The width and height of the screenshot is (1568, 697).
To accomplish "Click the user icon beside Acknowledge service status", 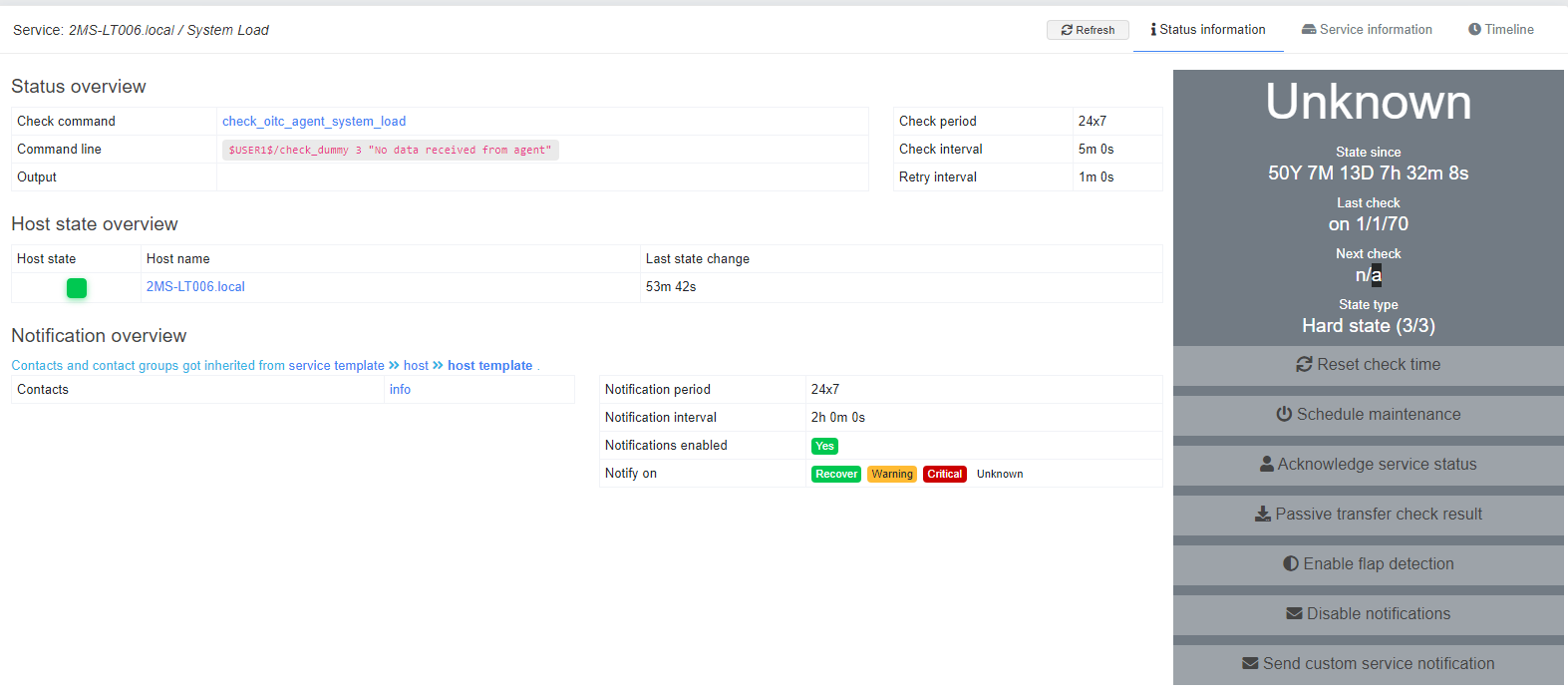I will (1267, 464).
